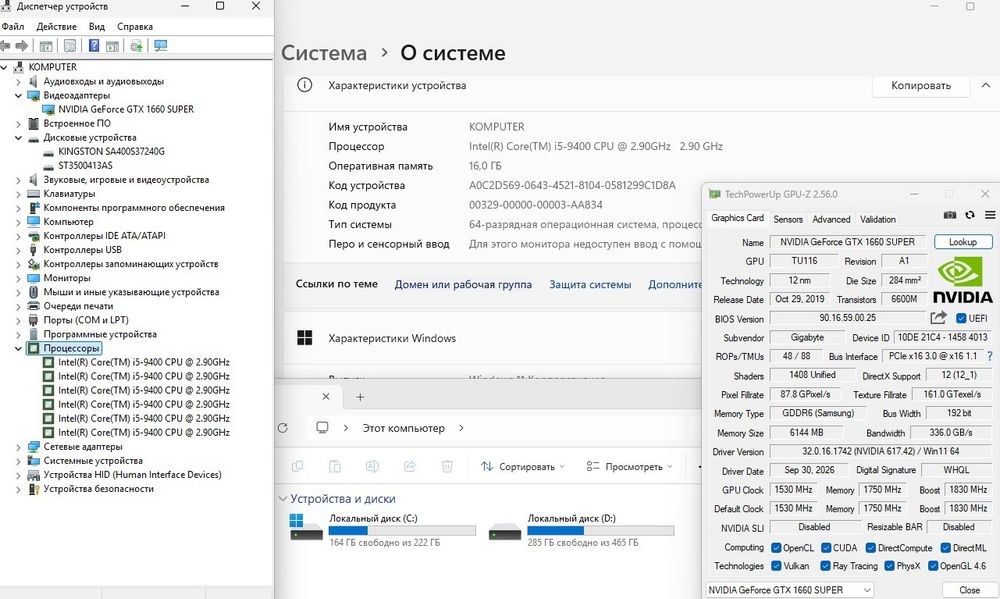This screenshot has height=599, width=1000.
Task: Click the rename icon in Explorer toolbar
Action: point(372,466)
